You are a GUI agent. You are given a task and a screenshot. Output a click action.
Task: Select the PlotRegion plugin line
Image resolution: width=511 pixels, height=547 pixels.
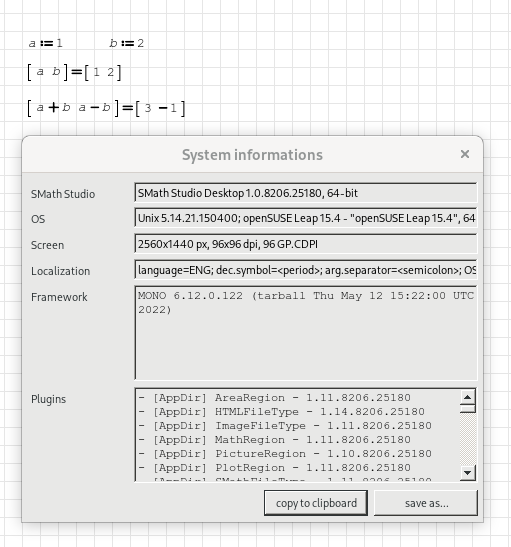(275, 467)
